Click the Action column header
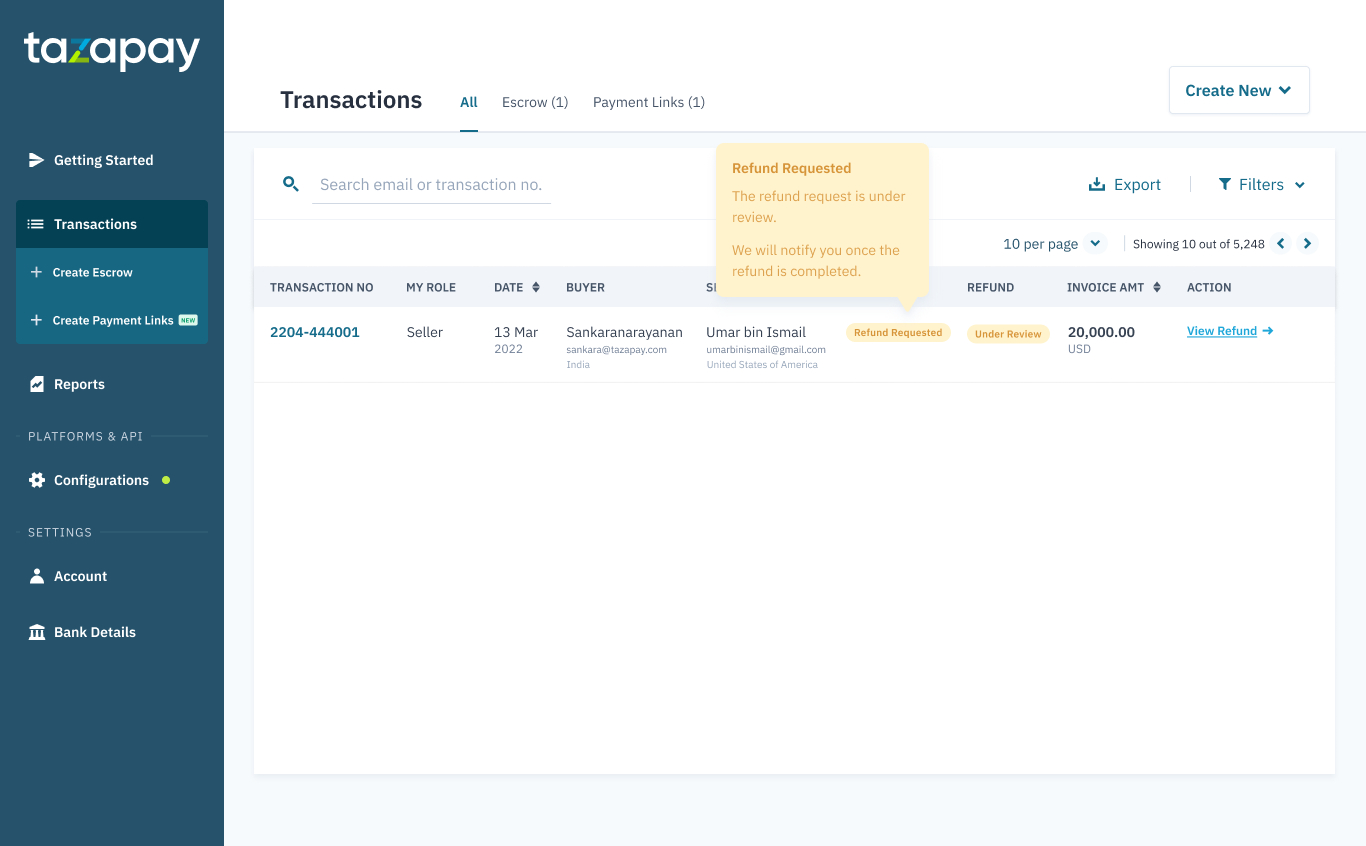The width and height of the screenshot is (1366, 846). tap(1209, 287)
